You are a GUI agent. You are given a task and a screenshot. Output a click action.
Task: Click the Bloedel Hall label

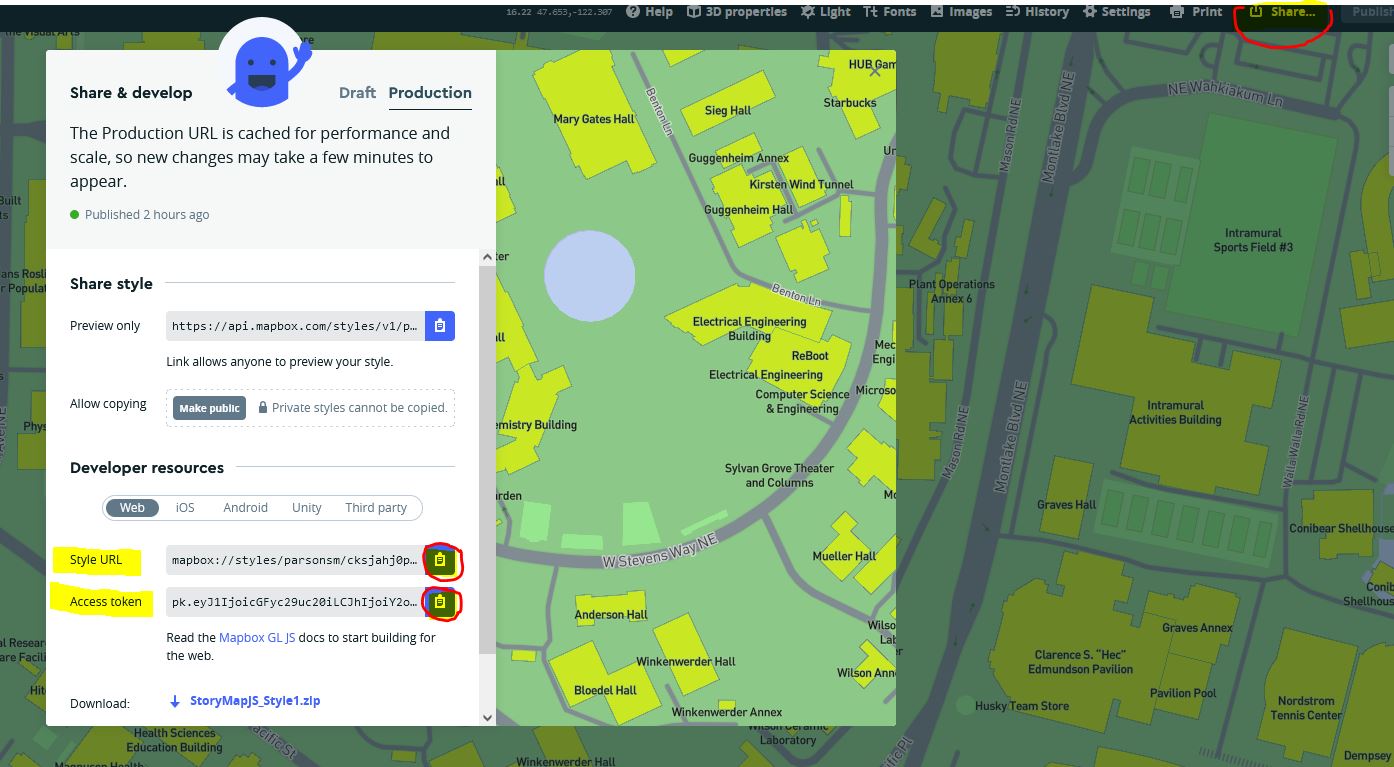[605, 690]
